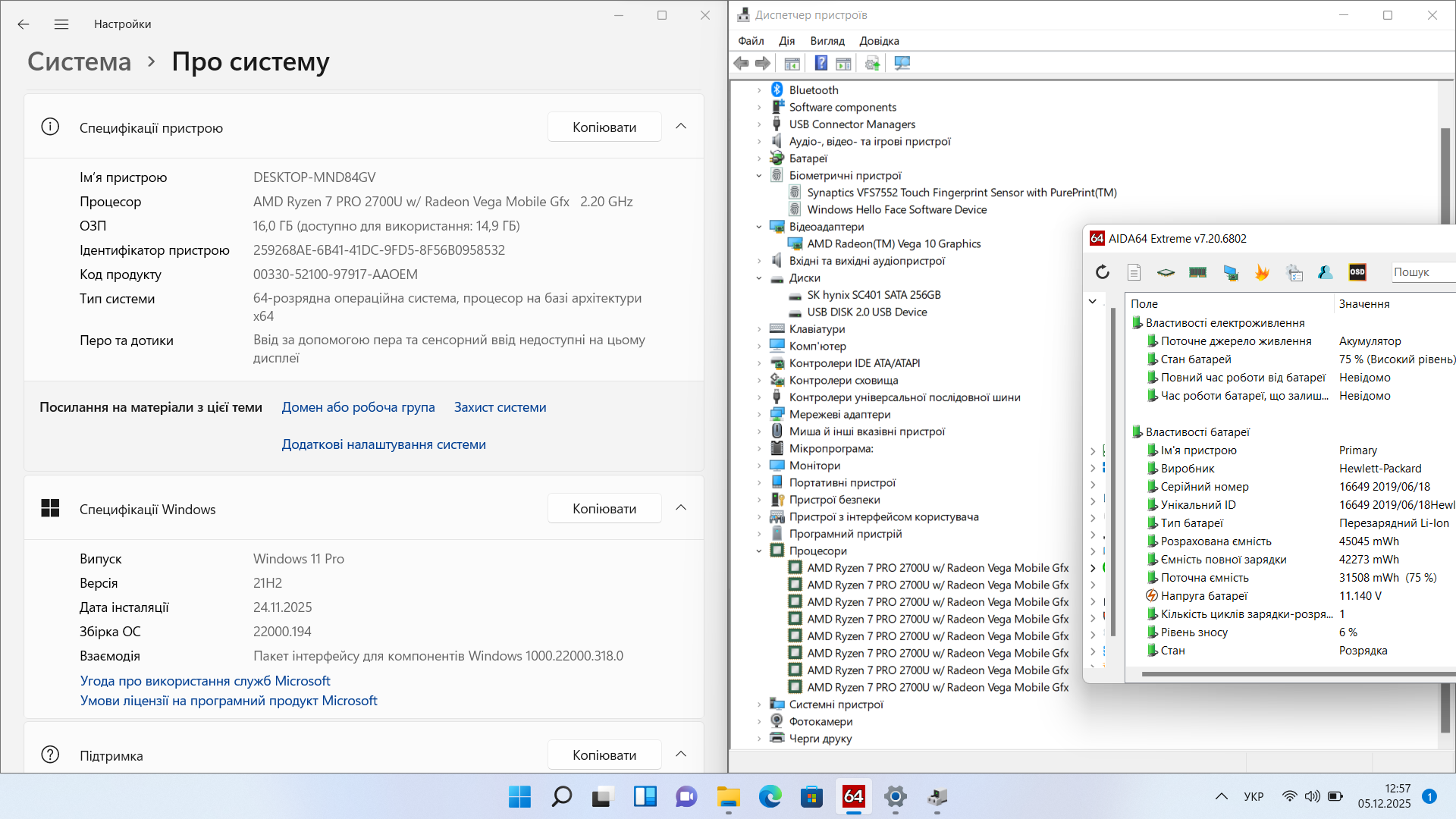This screenshot has width=1456, height=819.
Task: Click Копіювати button for Windows specifications
Action: tap(604, 508)
